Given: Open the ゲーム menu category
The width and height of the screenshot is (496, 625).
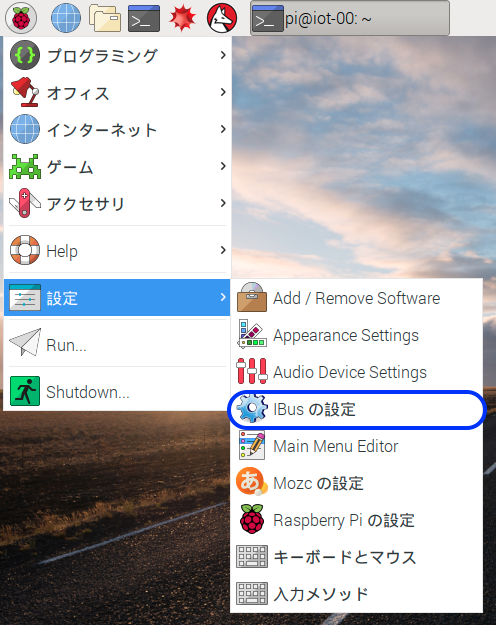Looking at the screenshot, I should pyautogui.click(x=118, y=167).
